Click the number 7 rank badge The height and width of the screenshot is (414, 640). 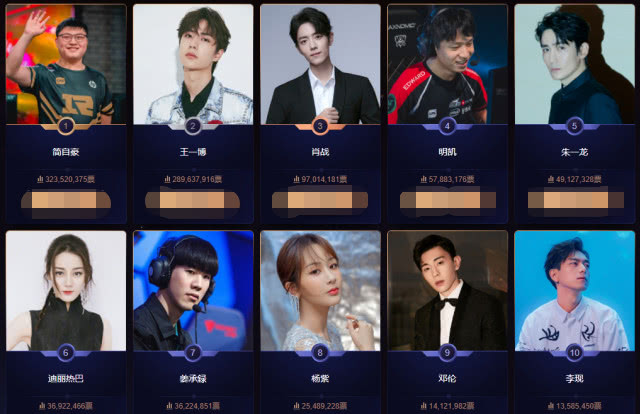pos(193,353)
